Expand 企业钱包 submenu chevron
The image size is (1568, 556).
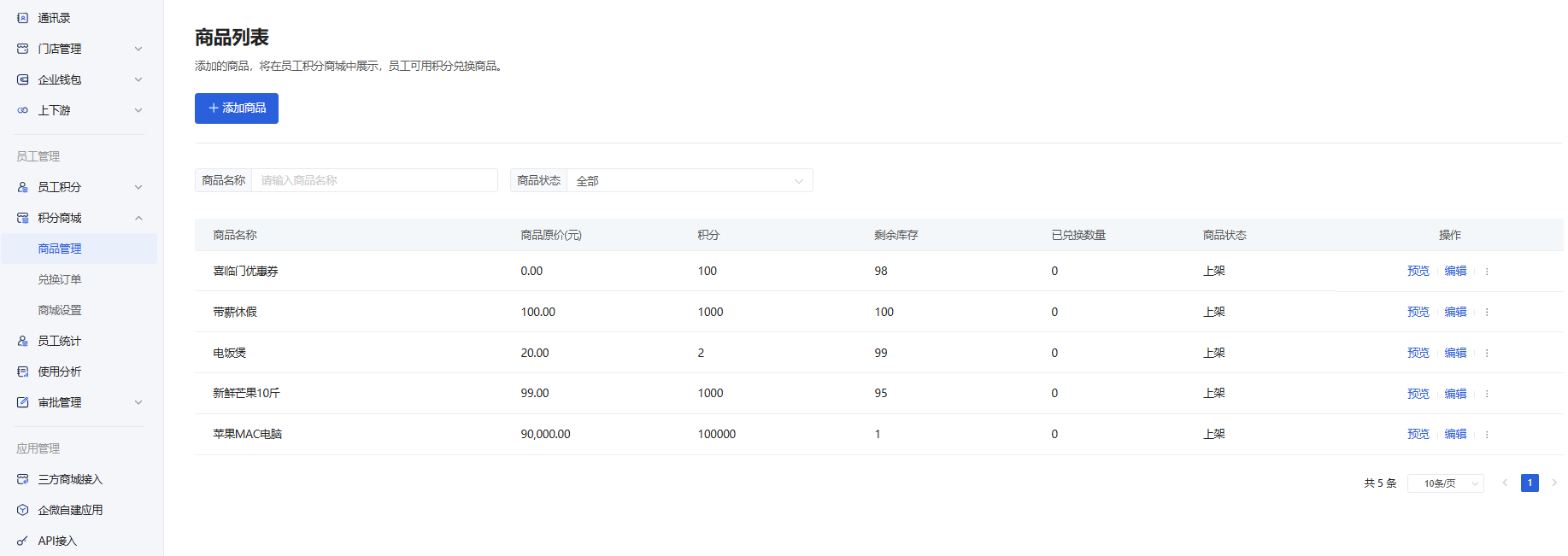click(x=138, y=79)
